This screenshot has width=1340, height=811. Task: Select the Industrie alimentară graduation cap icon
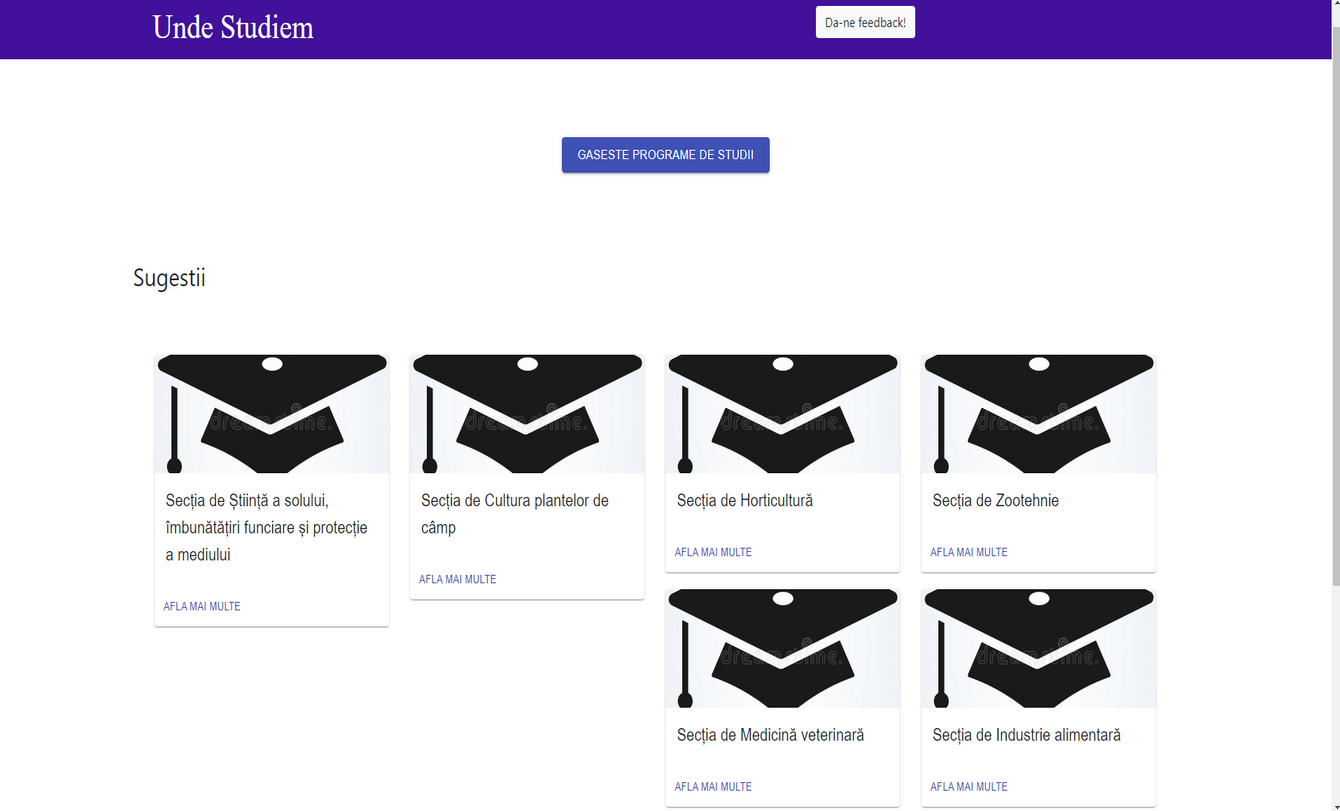1038,648
